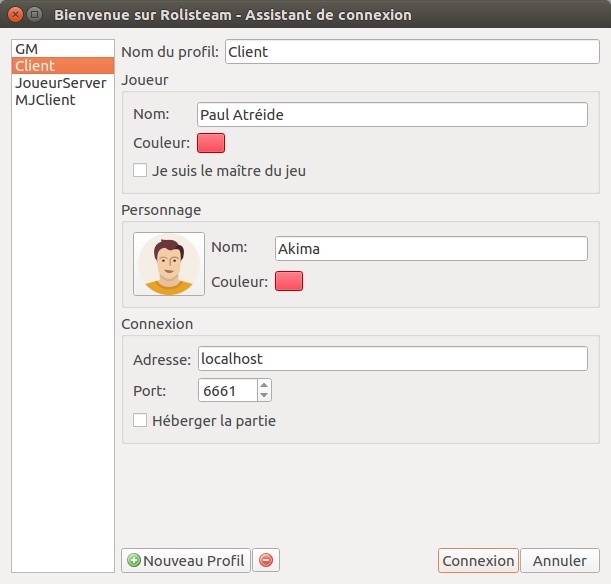Increase the port number with up arrow
The height and width of the screenshot is (584, 611).
(263, 385)
